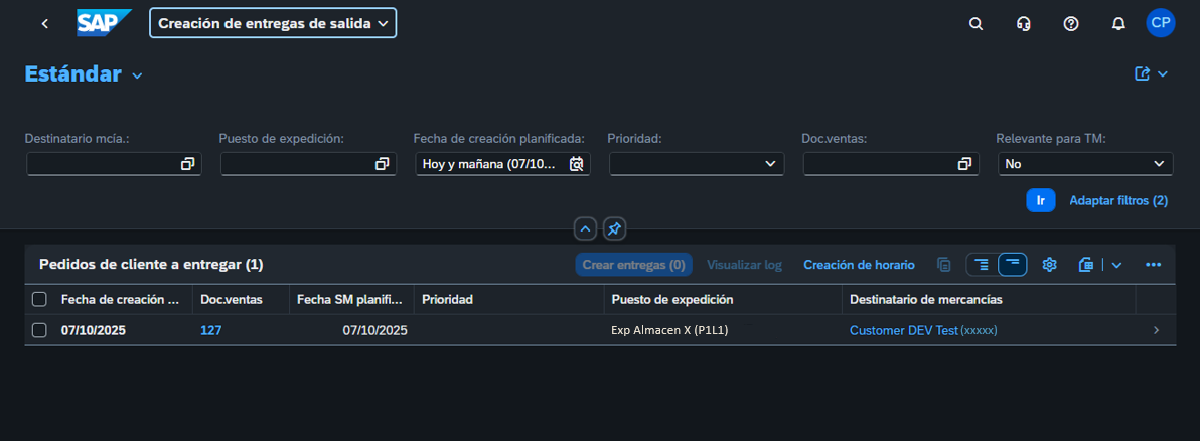Select the checkbox for row 07/10/2025
Screen dimensions: 1200x442
coord(39,330)
